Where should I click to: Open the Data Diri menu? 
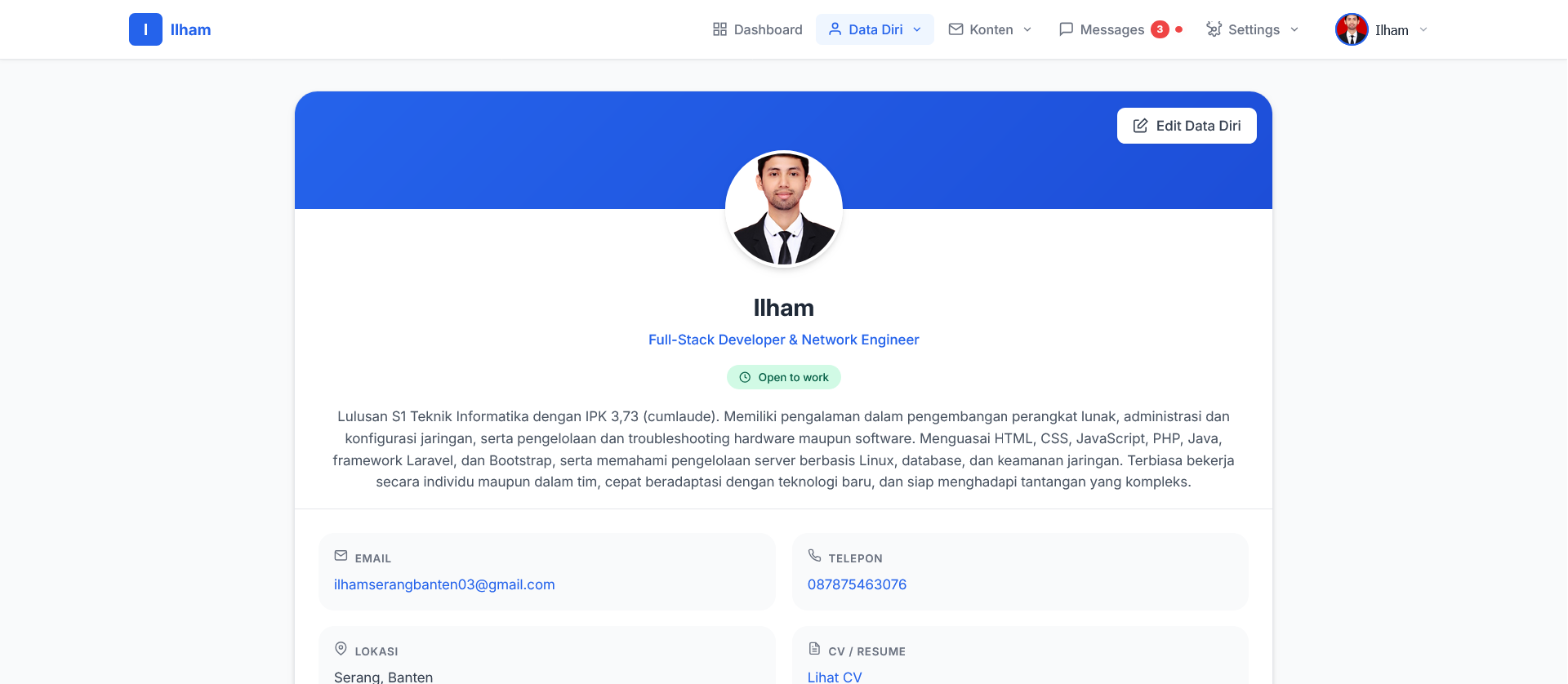(x=875, y=29)
